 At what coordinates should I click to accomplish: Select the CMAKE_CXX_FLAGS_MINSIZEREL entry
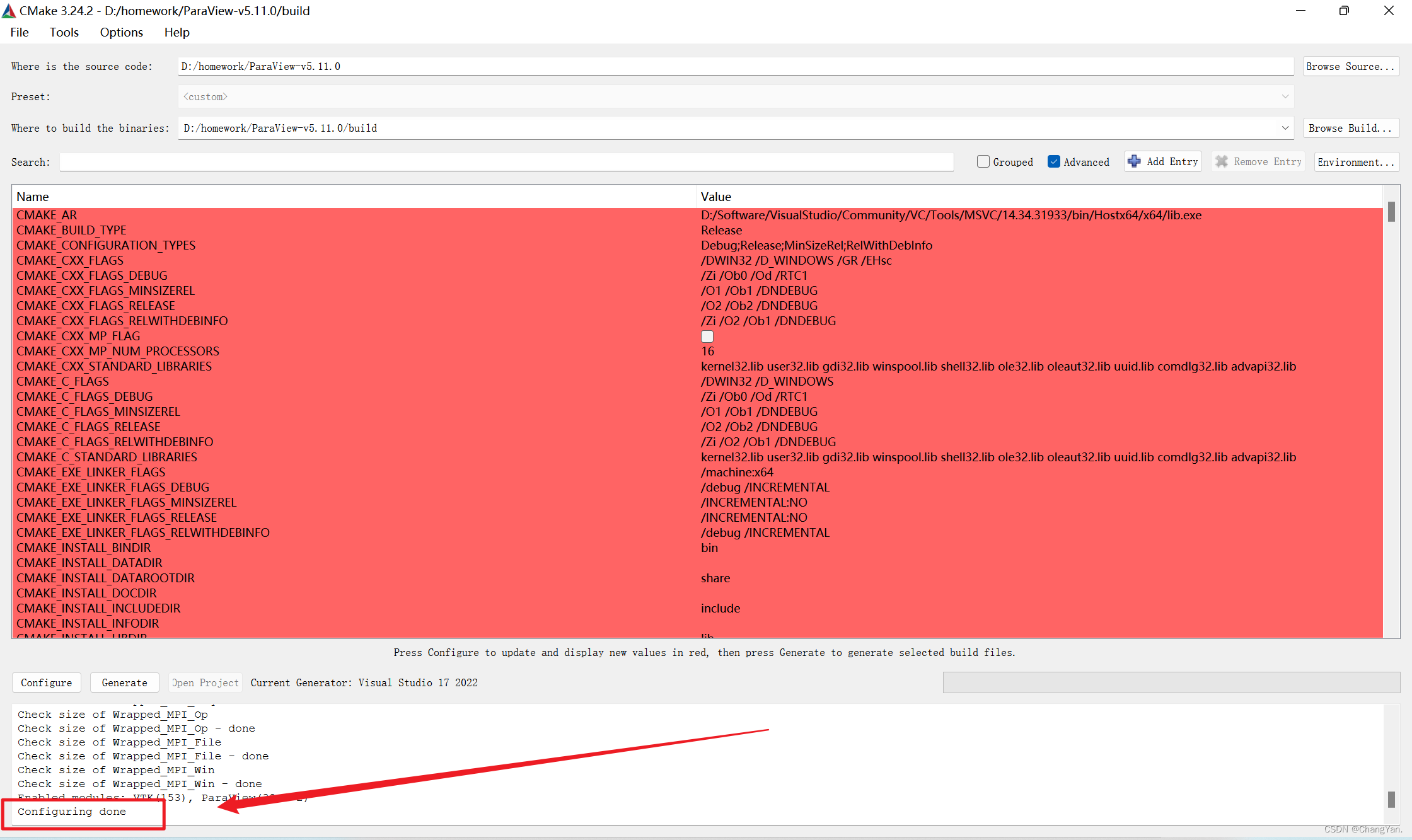105,291
